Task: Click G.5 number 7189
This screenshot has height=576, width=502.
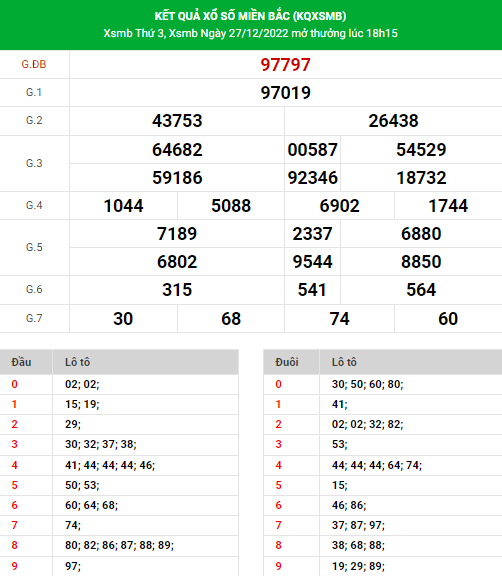Action: pos(177,234)
